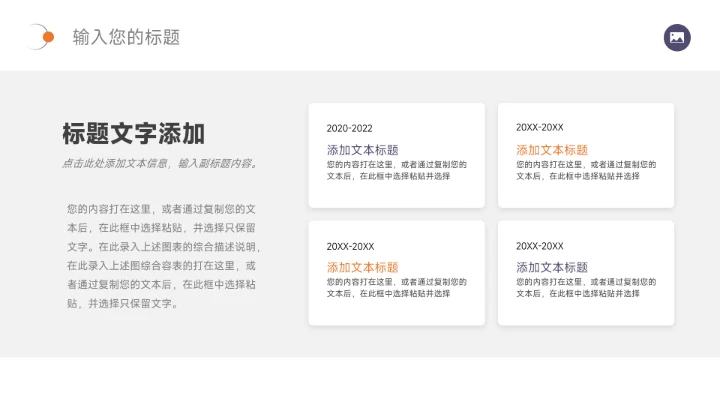This screenshot has height=405, width=720.
Task: Click the long gray body paragraph on the left
Action: 163,256
